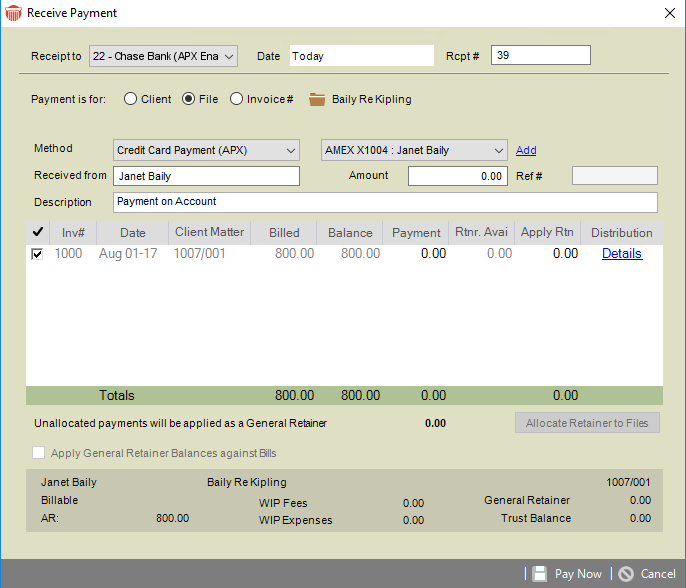Click the Billed 800.00 cell in invoice row

point(294,253)
